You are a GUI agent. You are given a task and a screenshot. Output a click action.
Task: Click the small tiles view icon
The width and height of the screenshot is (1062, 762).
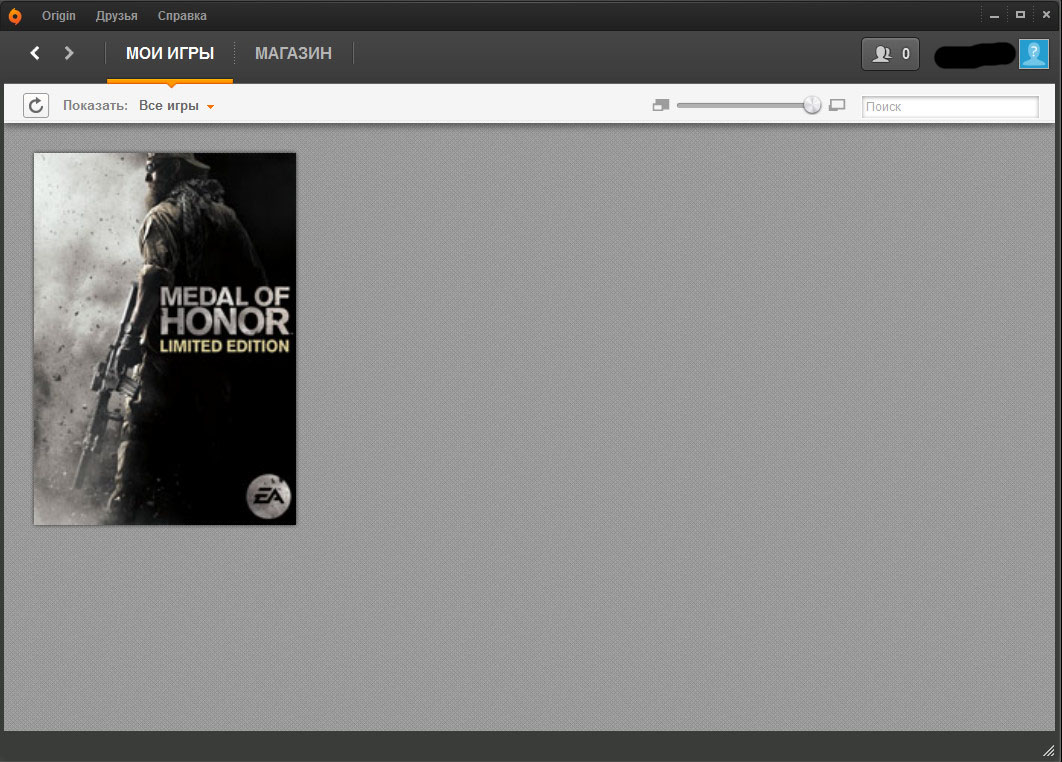tap(660, 105)
